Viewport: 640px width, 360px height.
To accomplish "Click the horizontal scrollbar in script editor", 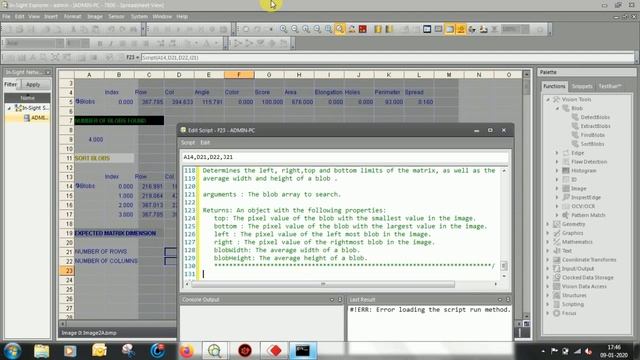I will click(x=322, y=284).
